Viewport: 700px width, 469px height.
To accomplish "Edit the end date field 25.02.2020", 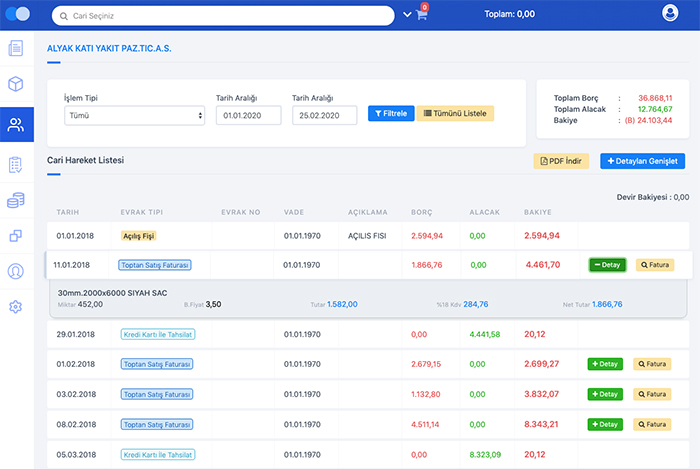I will click(325, 116).
